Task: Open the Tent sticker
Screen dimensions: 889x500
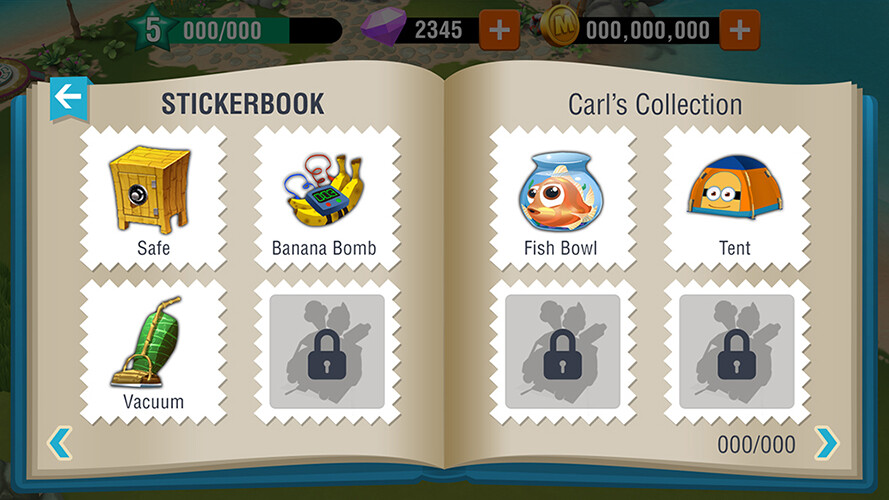Action: pos(736,199)
